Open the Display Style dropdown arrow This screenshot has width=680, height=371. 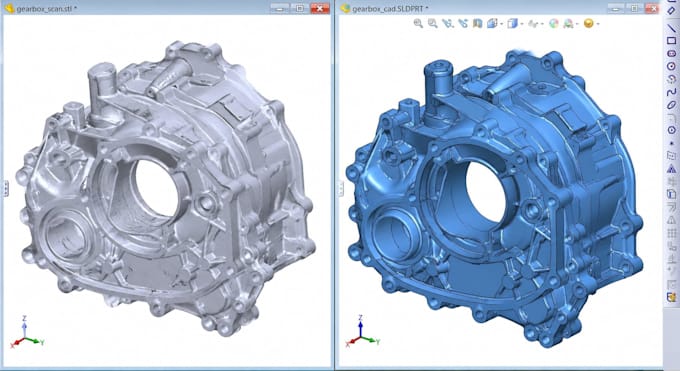click(x=522, y=24)
